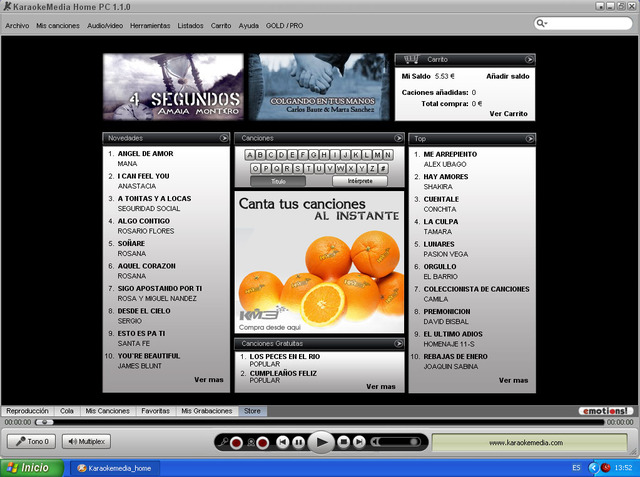
Task: Select letter B on keyboard
Action: click(x=260, y=155)
